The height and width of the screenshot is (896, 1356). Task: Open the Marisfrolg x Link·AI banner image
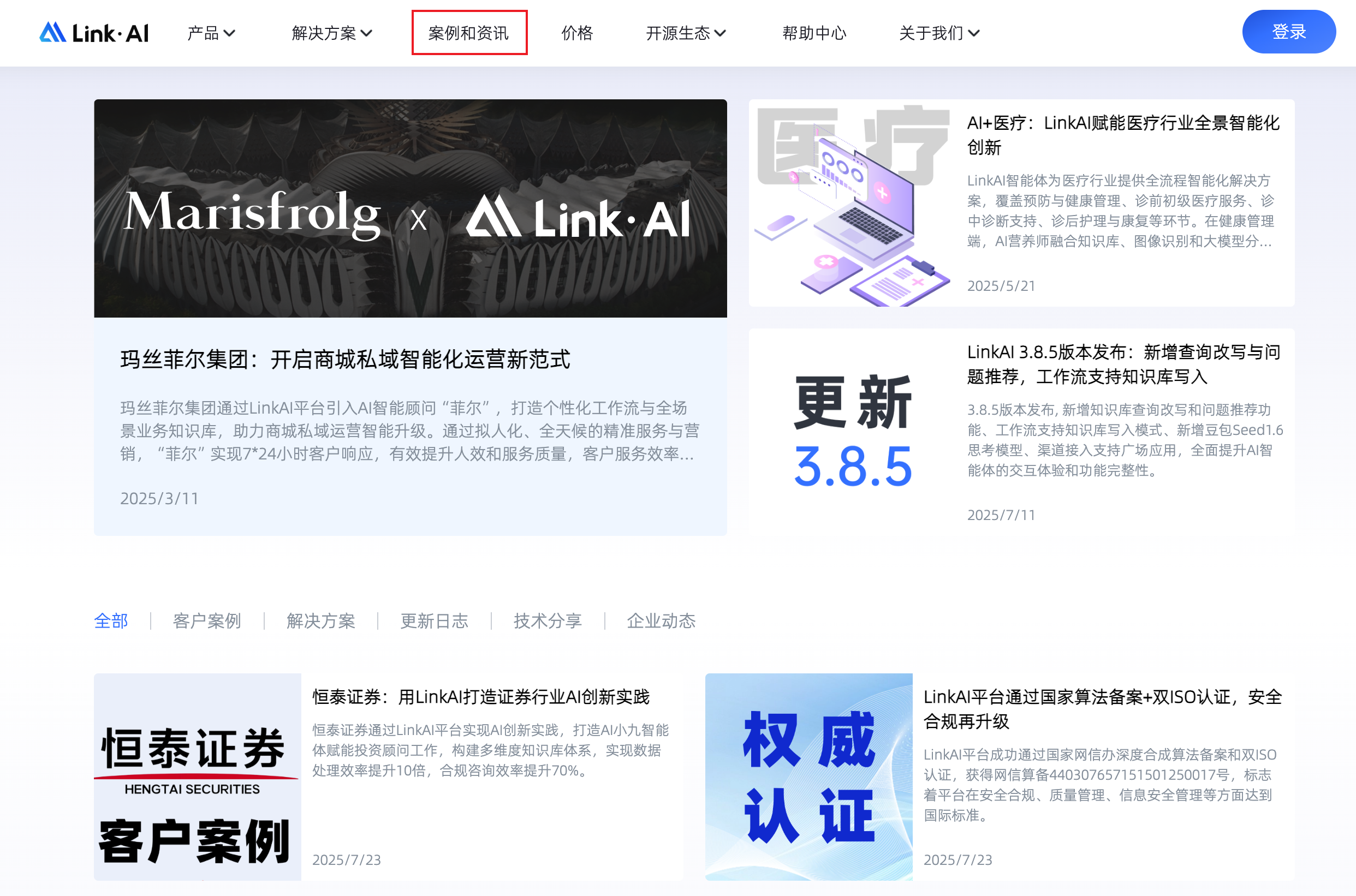[x=411, y=208]
